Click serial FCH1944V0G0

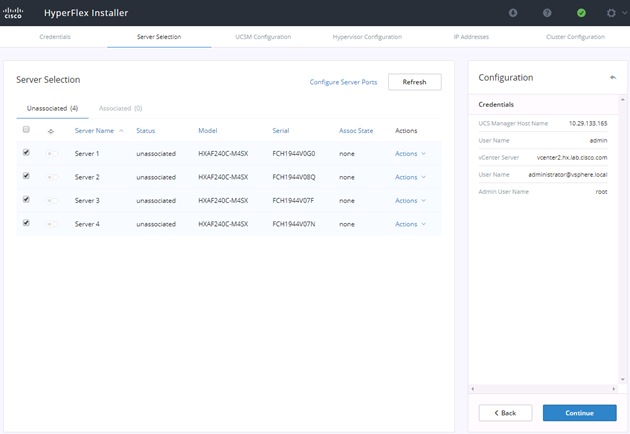(294, 154)
